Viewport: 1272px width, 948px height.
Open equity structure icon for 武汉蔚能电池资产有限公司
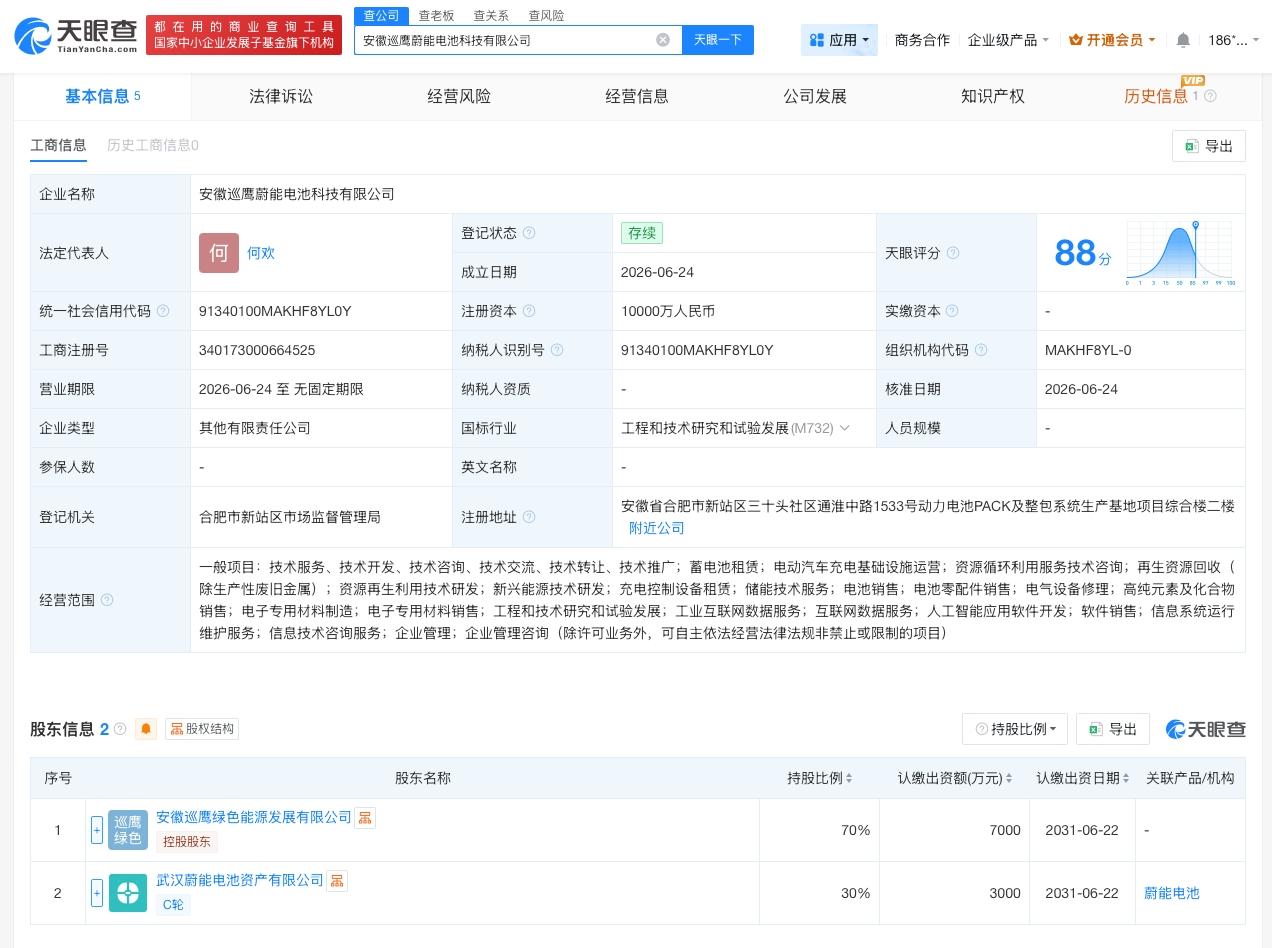click(337, 881)
